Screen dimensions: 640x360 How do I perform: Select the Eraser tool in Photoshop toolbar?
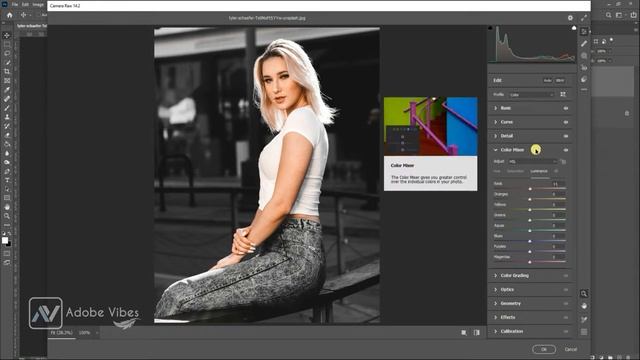pyautogui.click(x=7, y=135)
